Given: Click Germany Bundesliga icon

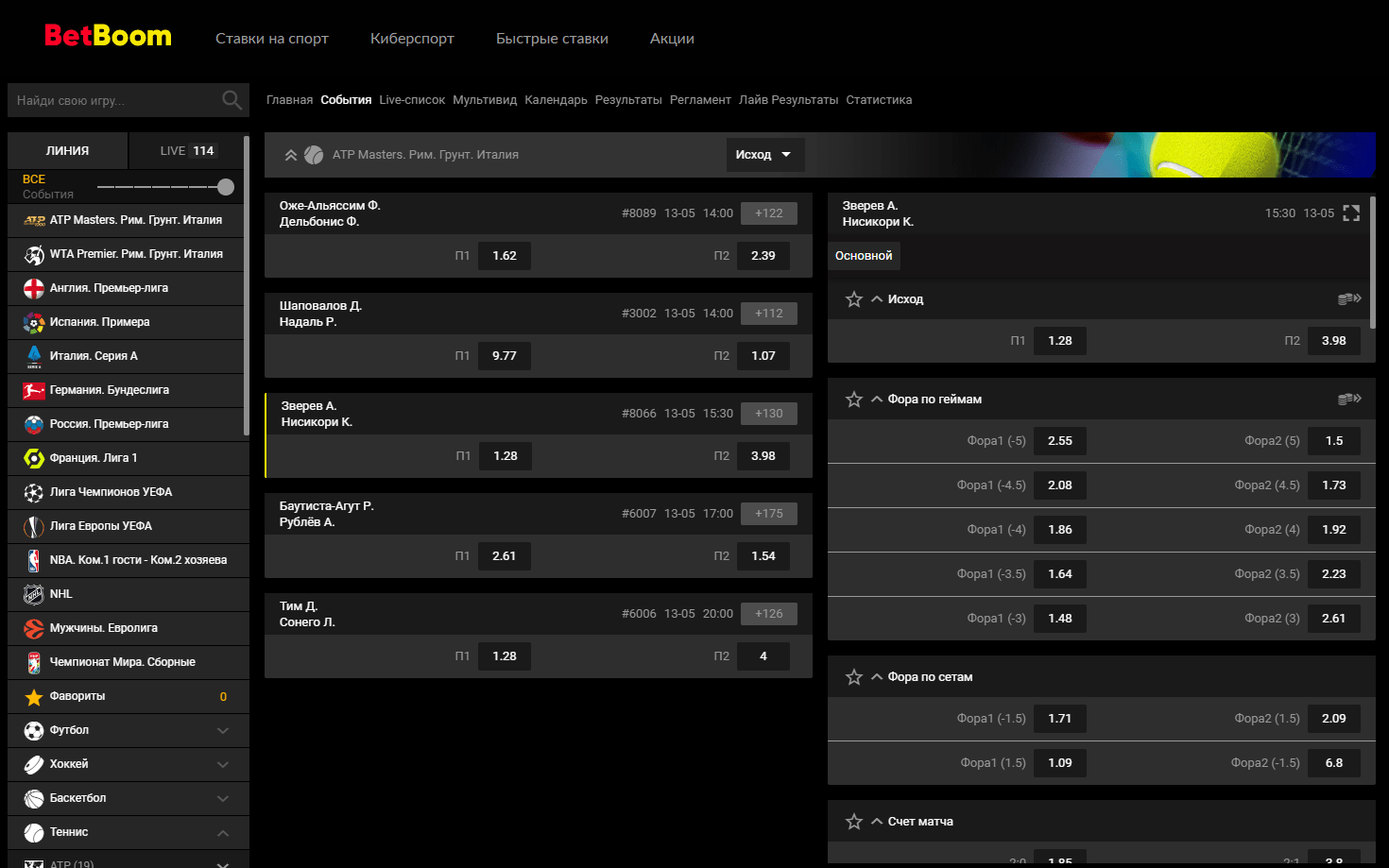Looking at the screenshot, I should click(34, 390).
